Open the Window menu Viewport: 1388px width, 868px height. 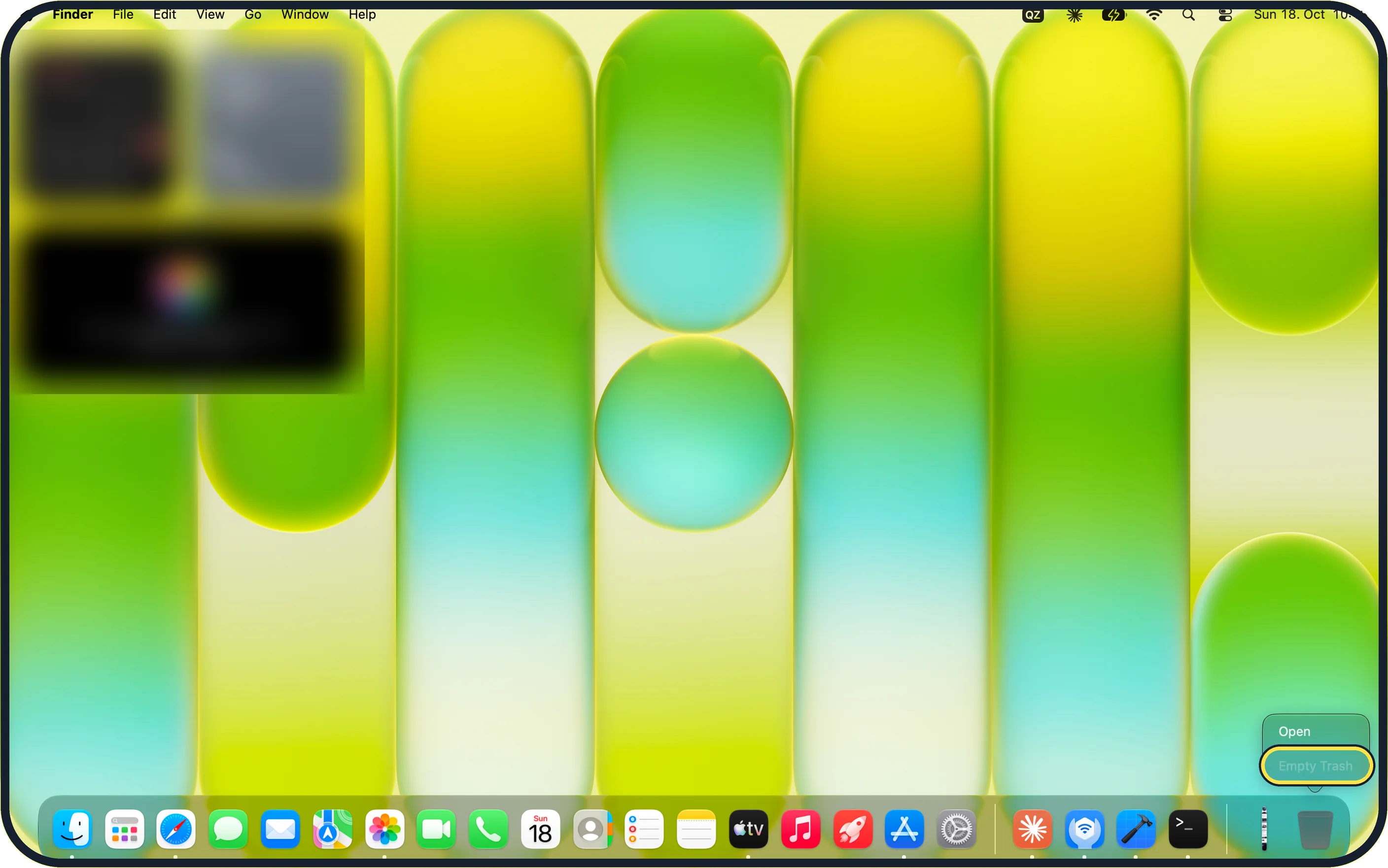[305, 14]
